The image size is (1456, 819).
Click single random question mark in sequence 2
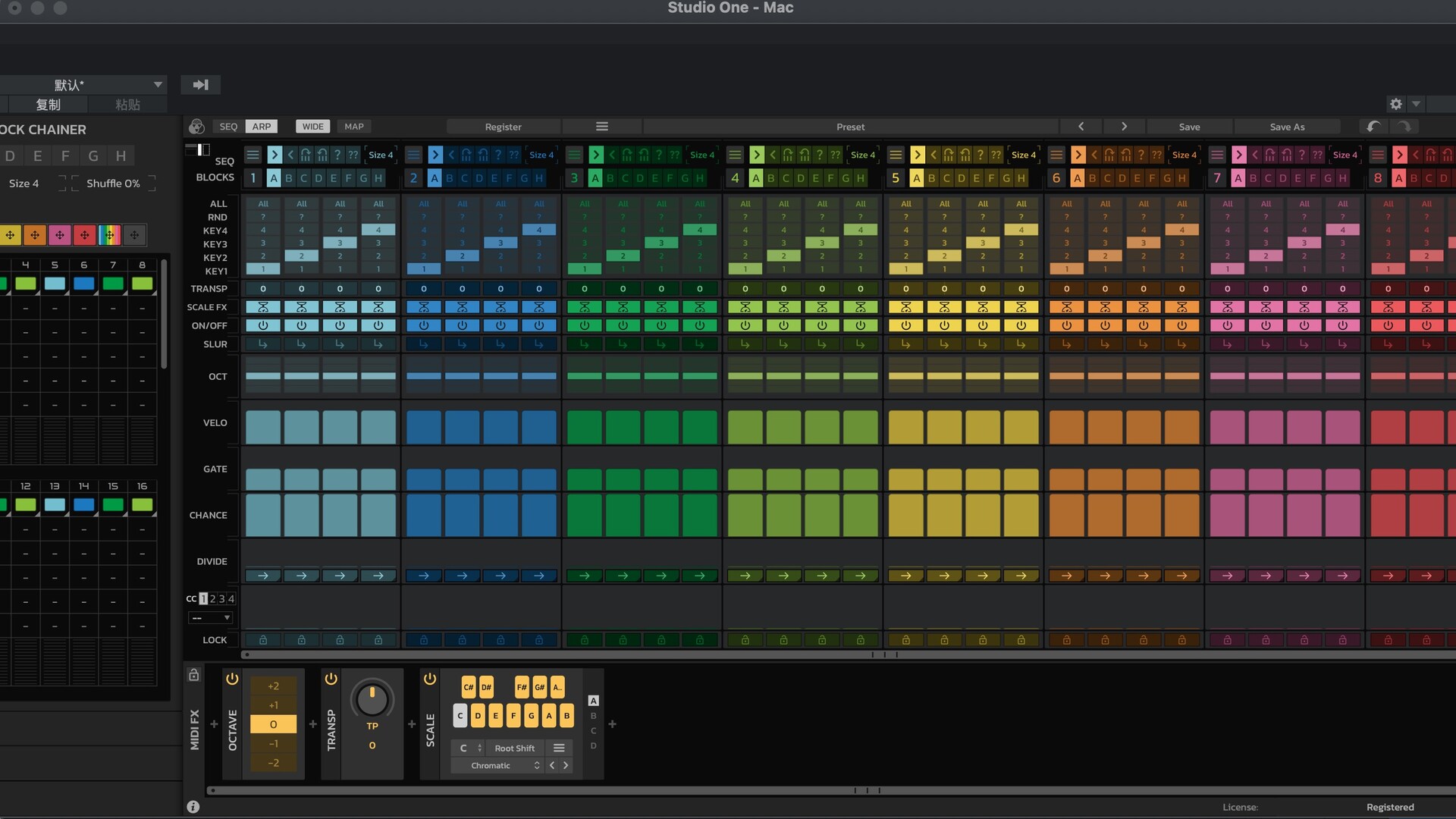click(x=498, y=155)
